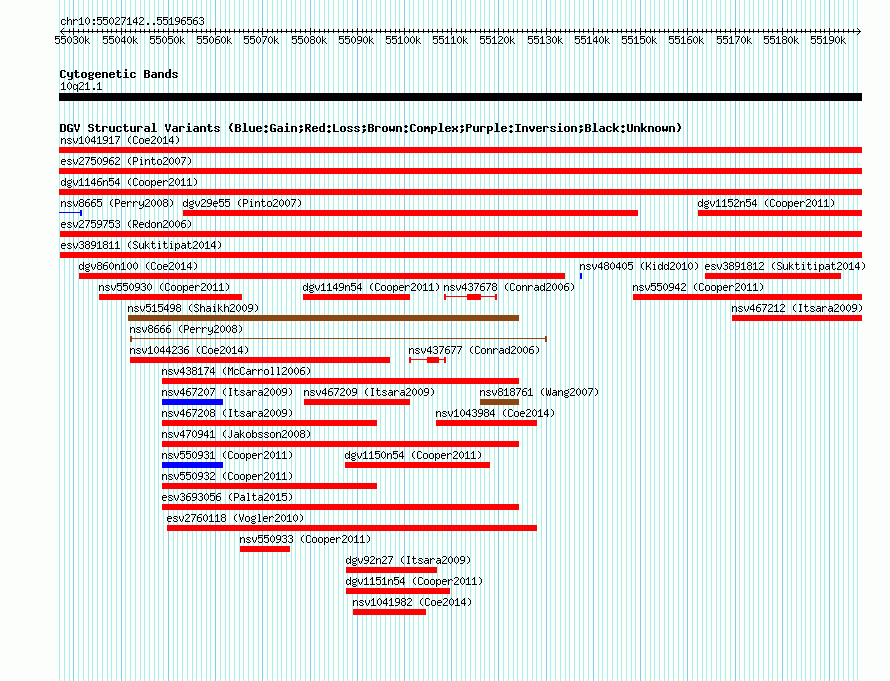This screenshot has height=681, width=890.
Task: Open the nsv467212 (Itsara2009) label
Action: tap(797, 308)
